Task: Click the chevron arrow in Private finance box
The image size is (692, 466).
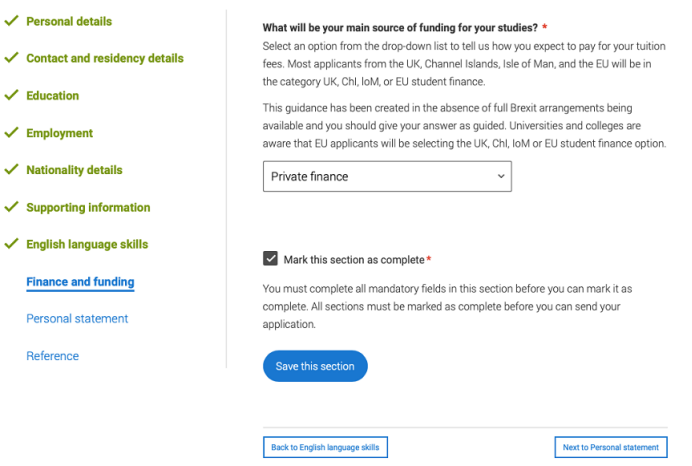Action: coord(501,176)
